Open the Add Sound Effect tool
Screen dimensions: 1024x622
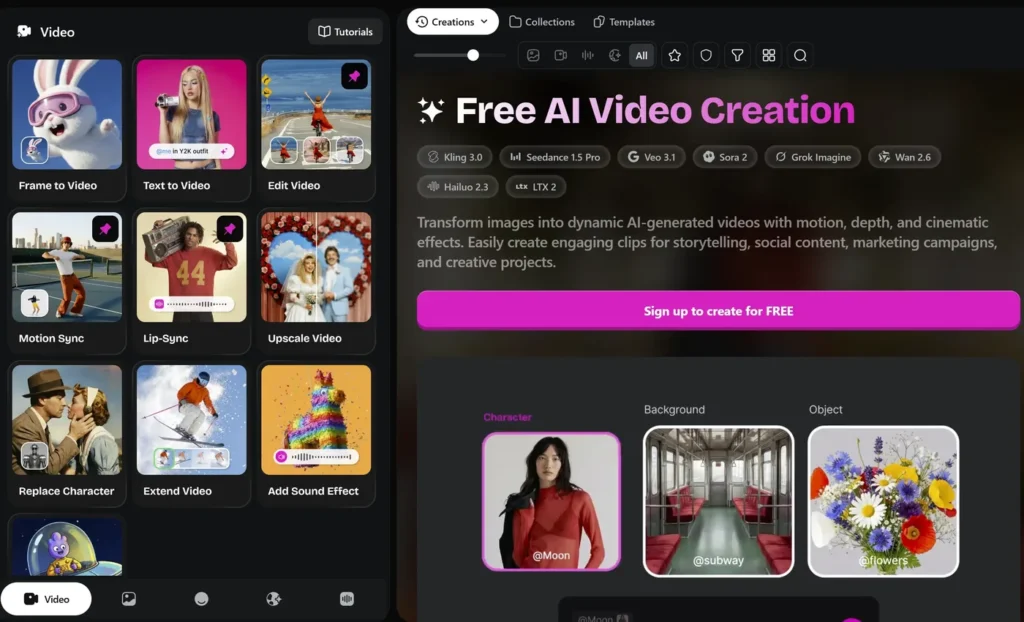[x=316, y=434]
